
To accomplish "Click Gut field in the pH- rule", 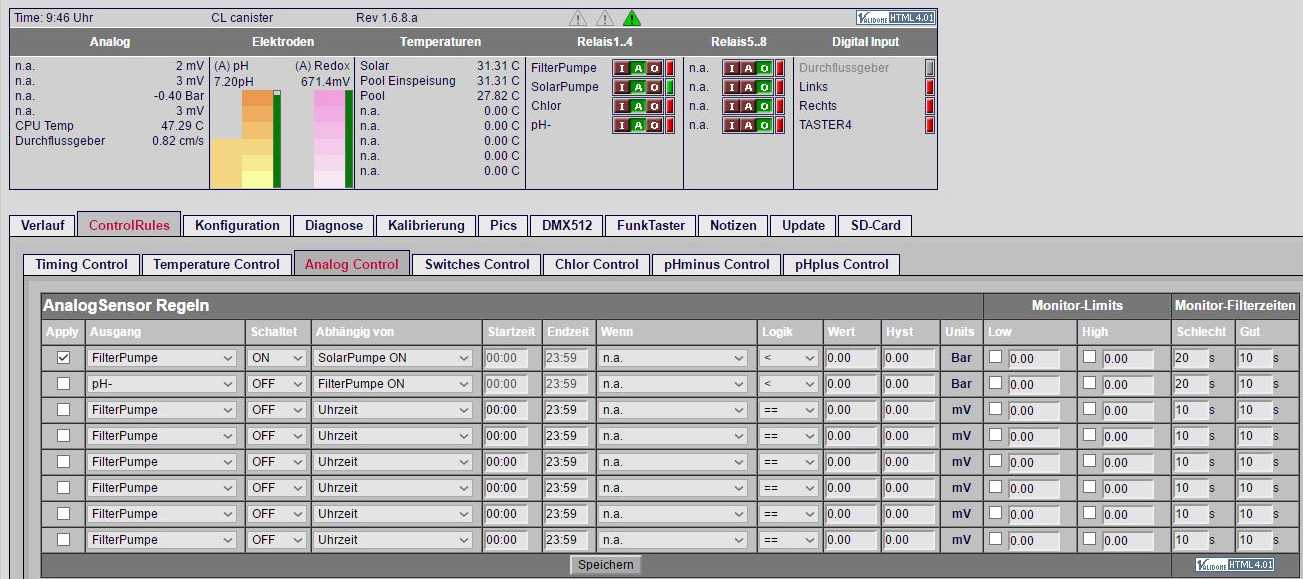I will (x=1253, y=383).
